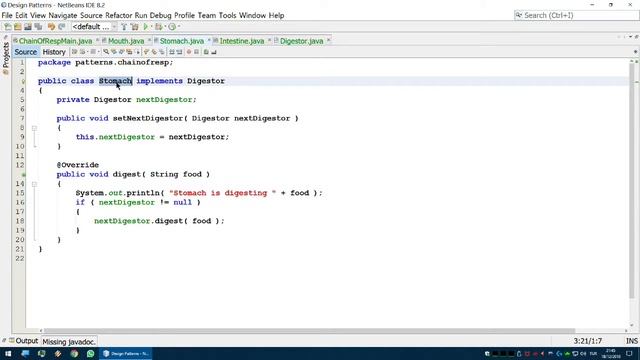640x360 pixels.
Task: Click the INS insert mode indicator
Action: coord(631,341)
